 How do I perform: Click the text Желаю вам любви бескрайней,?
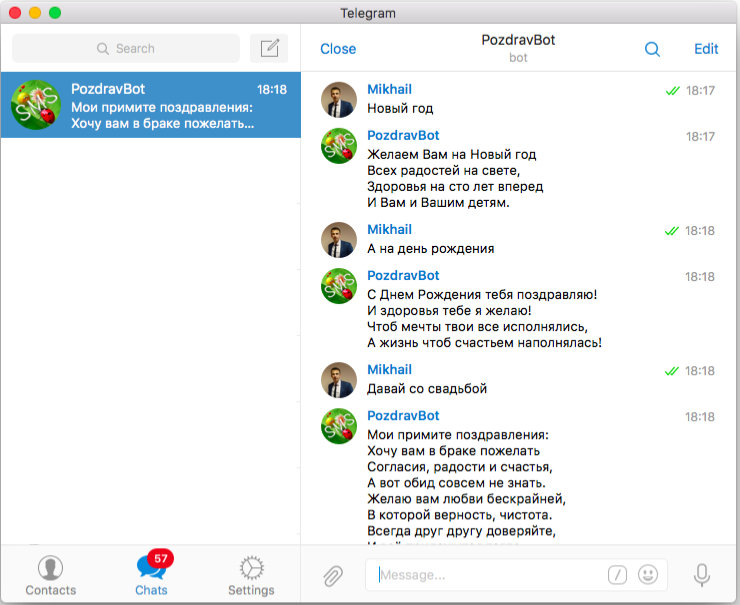pos(466,499)
